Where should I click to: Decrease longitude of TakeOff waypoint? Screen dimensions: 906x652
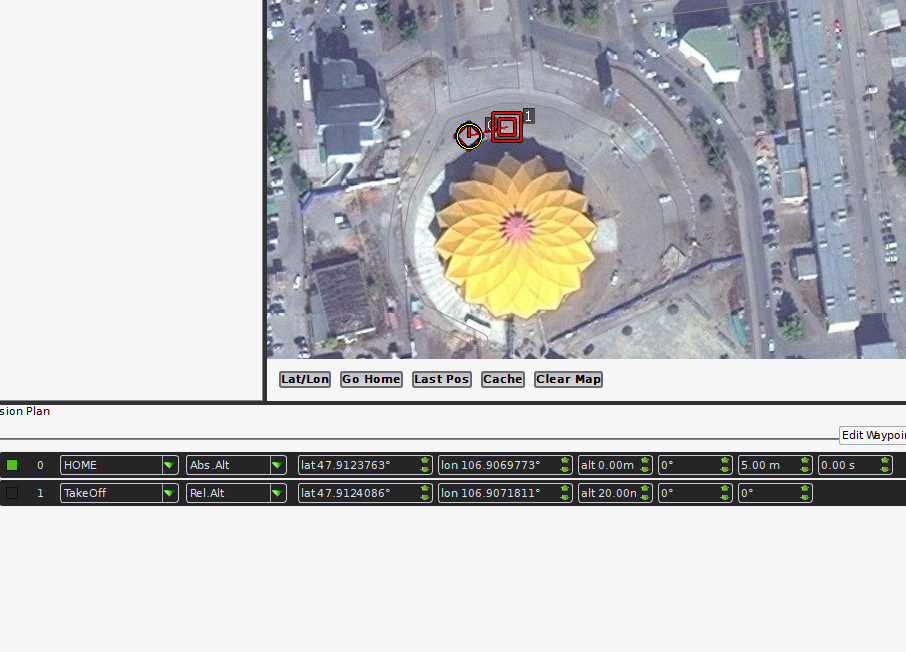[x=565, y=497]
